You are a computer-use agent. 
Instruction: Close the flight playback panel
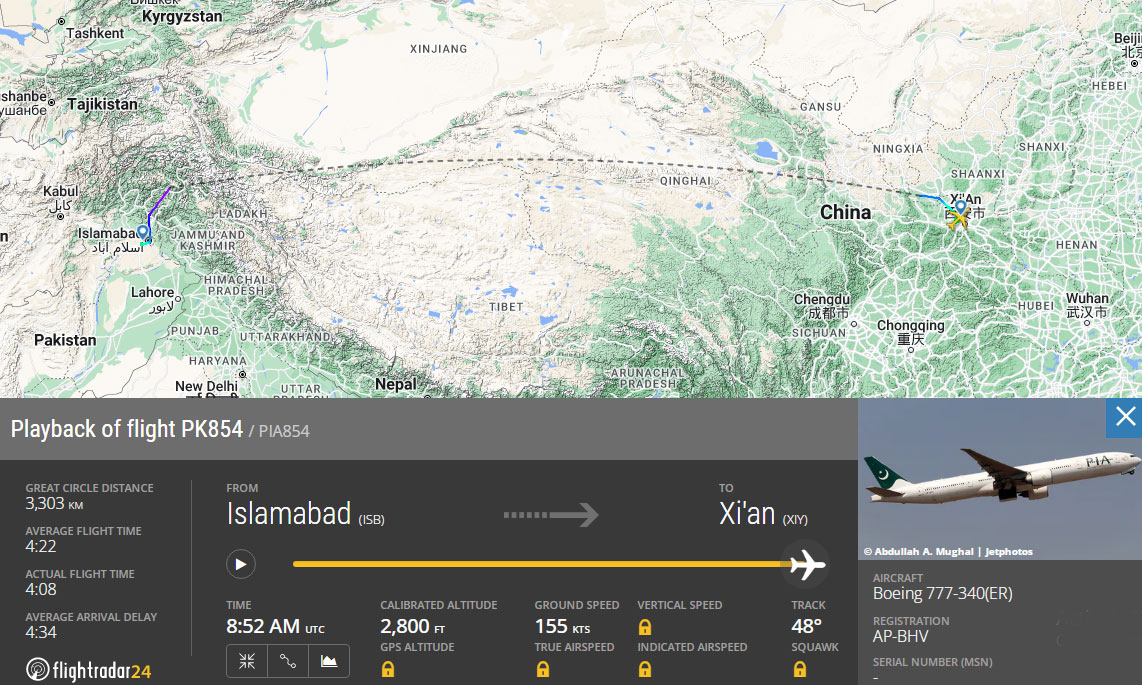[1125, 417]
